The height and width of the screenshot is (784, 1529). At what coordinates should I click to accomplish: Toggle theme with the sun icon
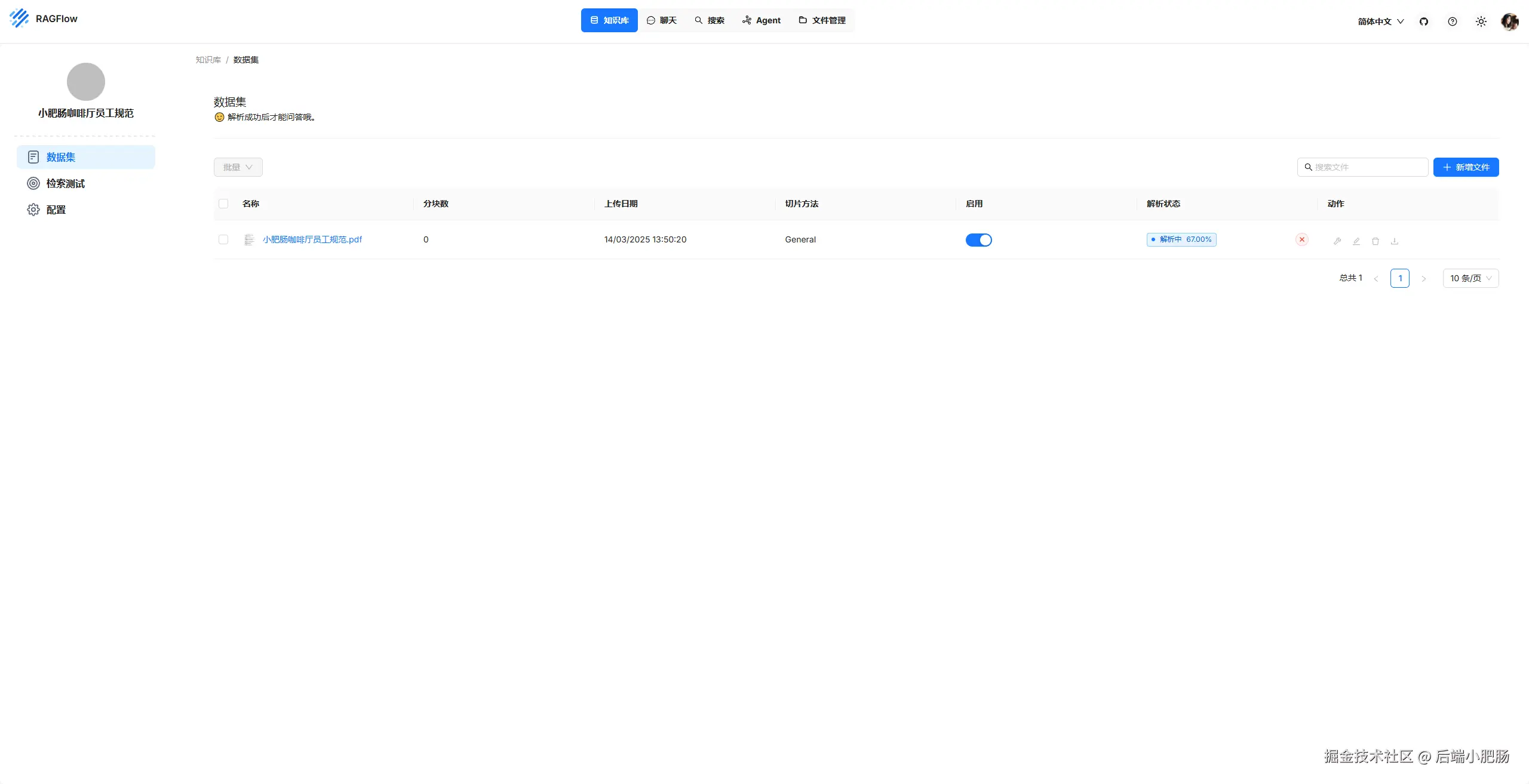pos(1481,21)
